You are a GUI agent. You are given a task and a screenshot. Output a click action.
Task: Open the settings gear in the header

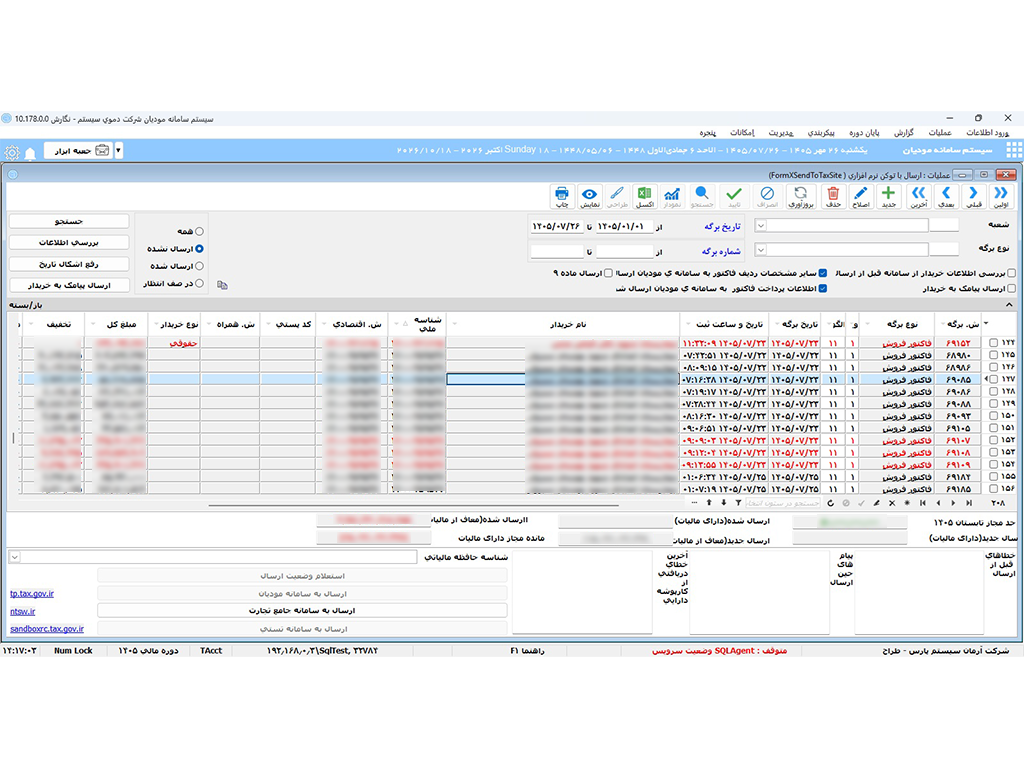tap(12, 153)
